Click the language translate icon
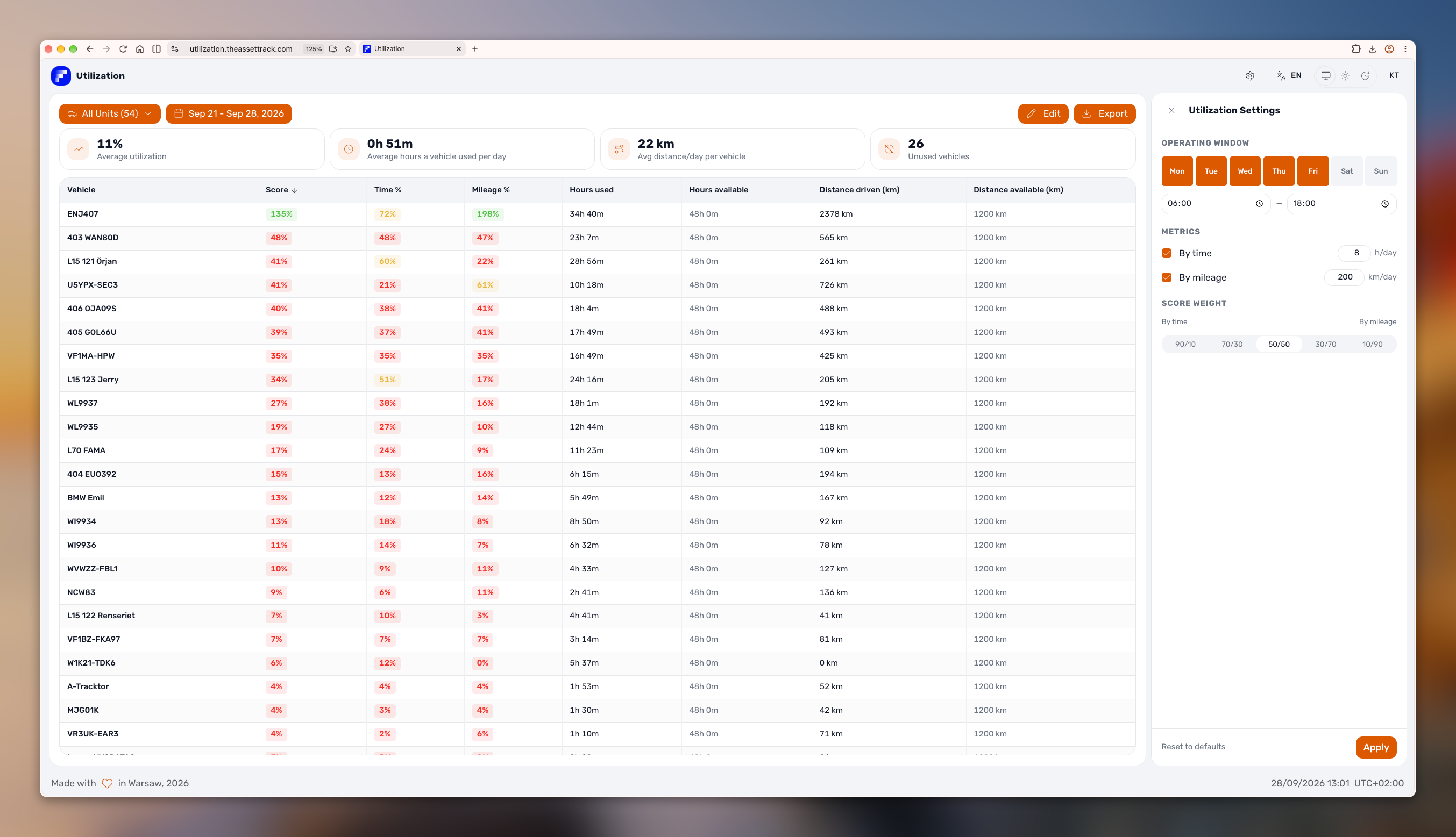Image resolution: width=1456 pixels, height=837 pixels. tap(1281, 76)
